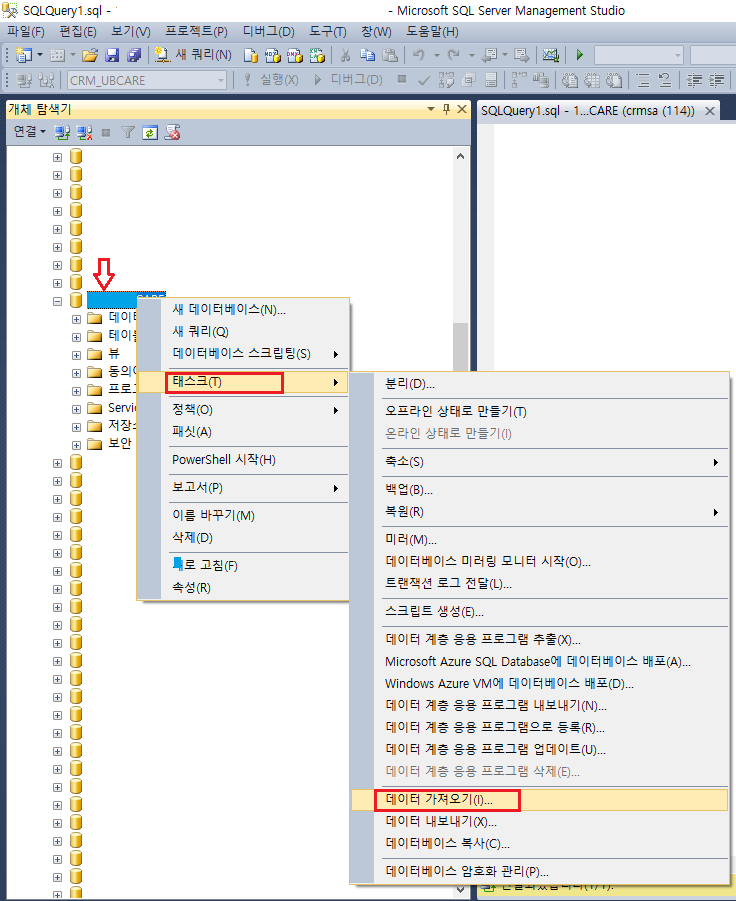
Task: Select 백업 (Backup) from the tasks submenu
Action: pos(409,489)
